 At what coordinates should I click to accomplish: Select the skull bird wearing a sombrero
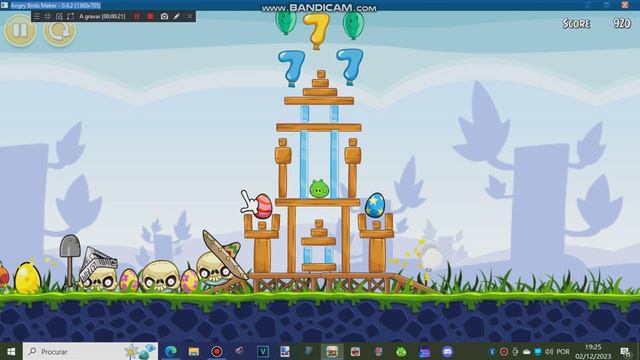[217, 264]
